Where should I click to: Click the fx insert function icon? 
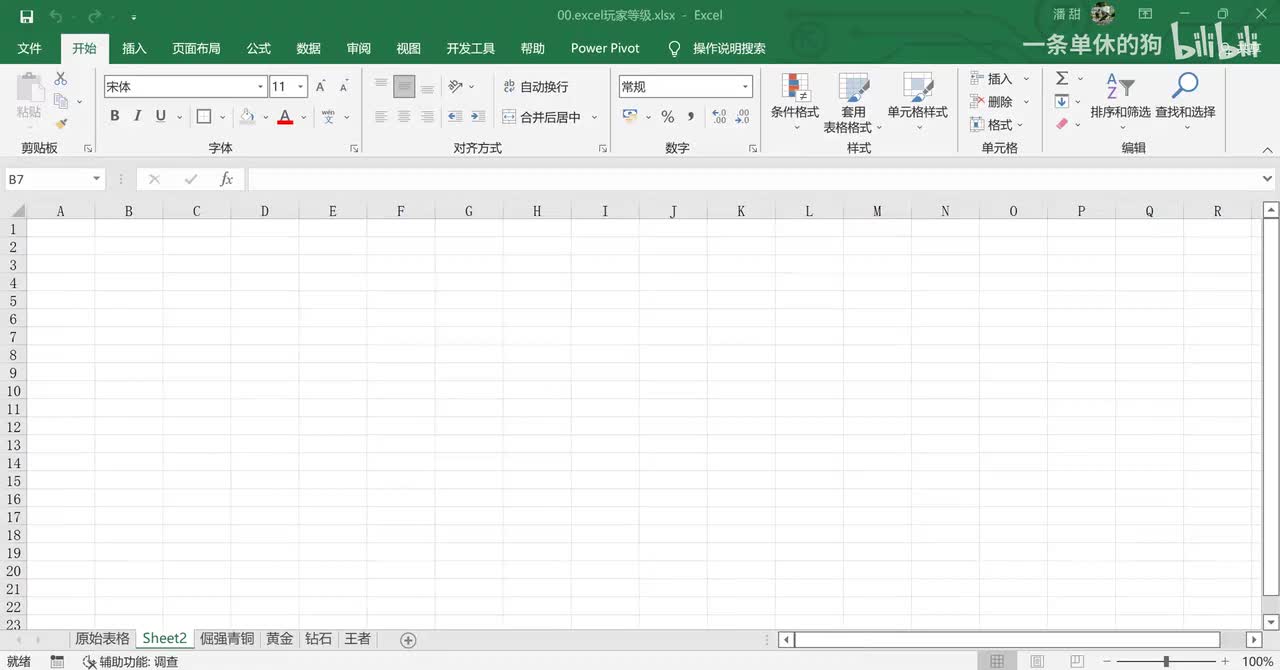pos(227,179)
